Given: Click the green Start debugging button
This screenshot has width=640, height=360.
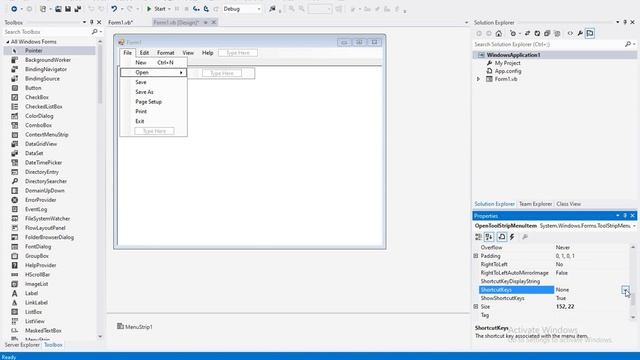Looking at the screenshot, I should point(156,9).
